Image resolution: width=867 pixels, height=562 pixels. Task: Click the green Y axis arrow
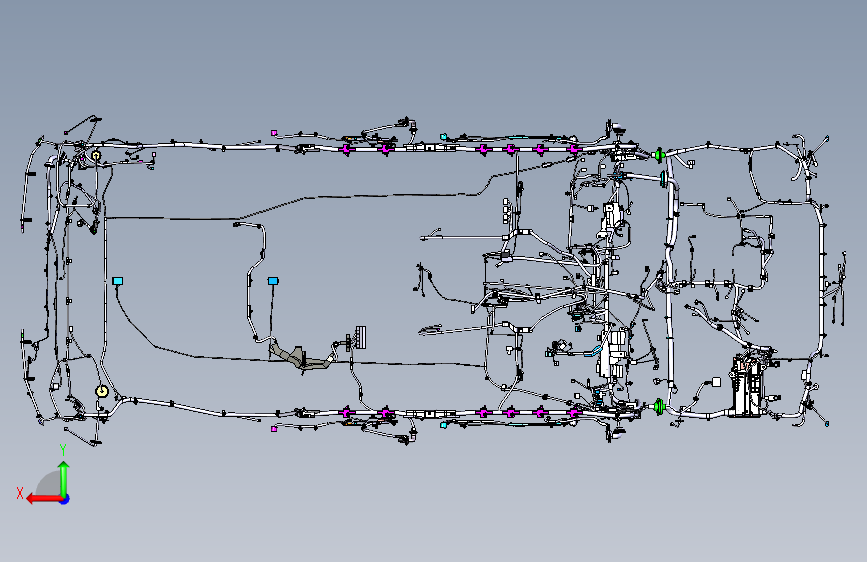tap(64, 479)
